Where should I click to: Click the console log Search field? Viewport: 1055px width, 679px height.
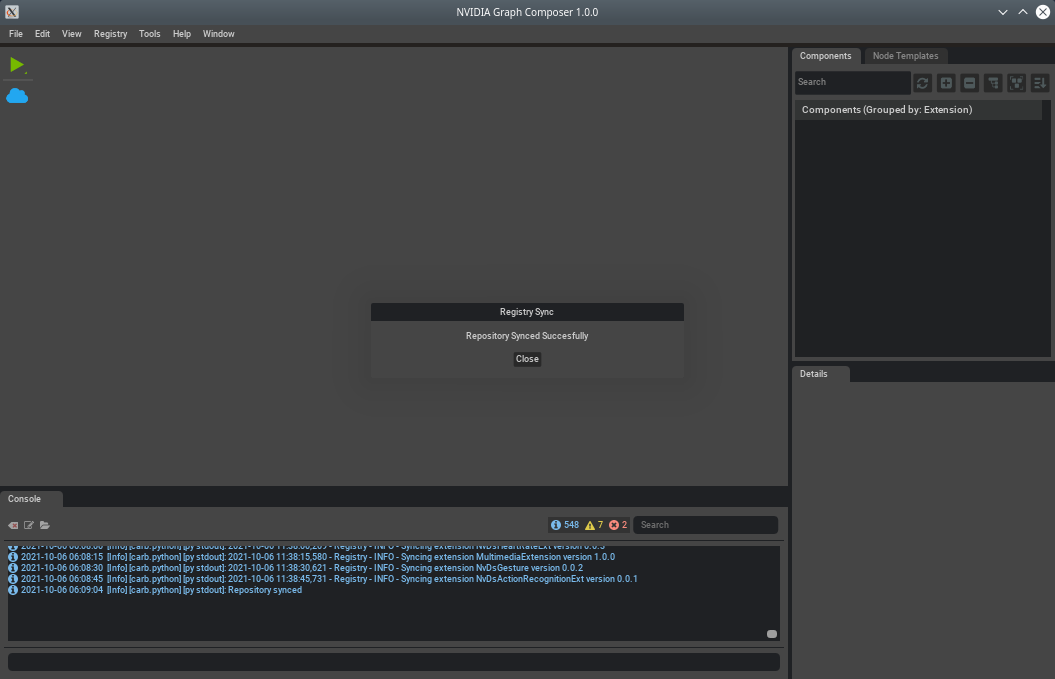(x=705, y=525)
